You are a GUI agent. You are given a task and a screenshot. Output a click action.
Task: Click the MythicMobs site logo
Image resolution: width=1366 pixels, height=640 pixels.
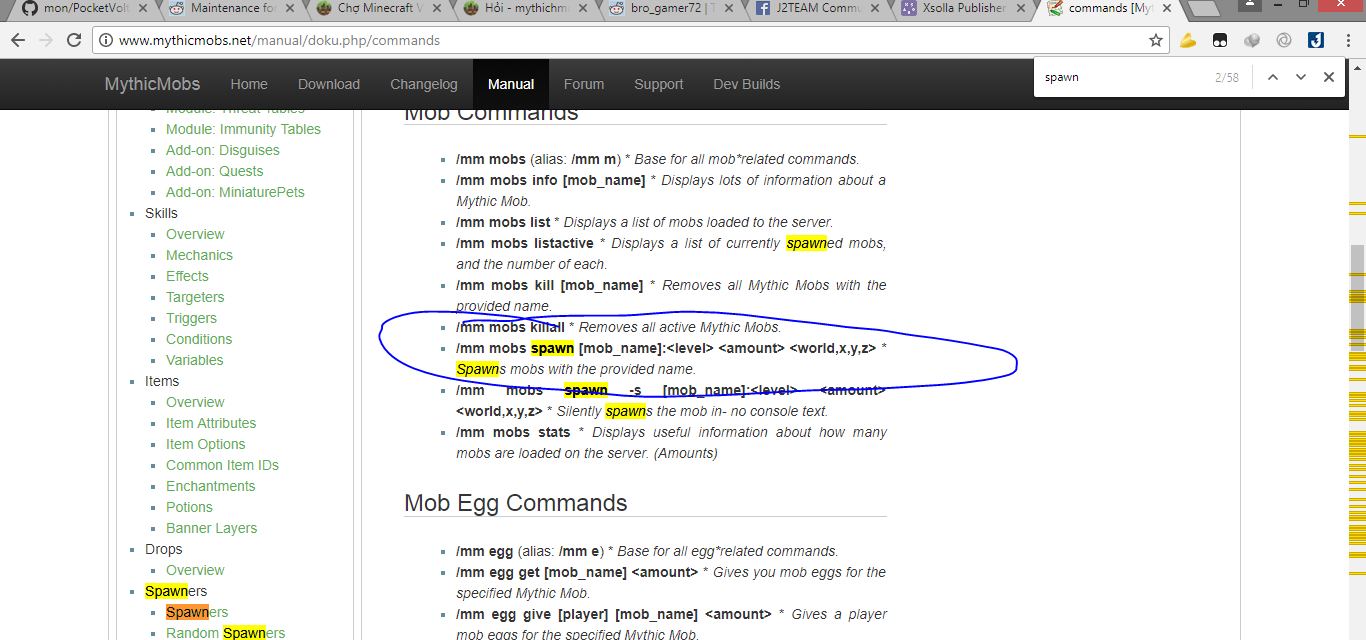tap(152, 84)
